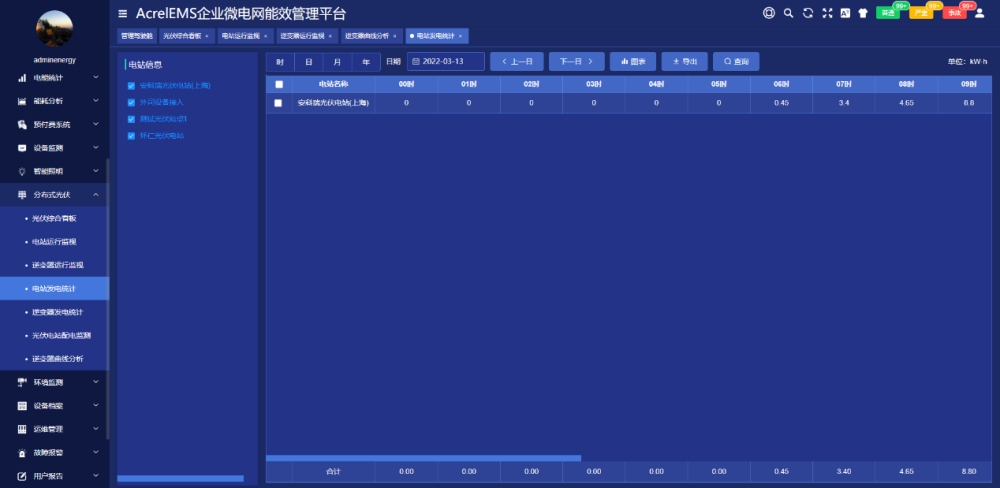Open the date picker field showing 2022-03-13
Screen dimensions: 1000x488
click(x=445, y=62)
